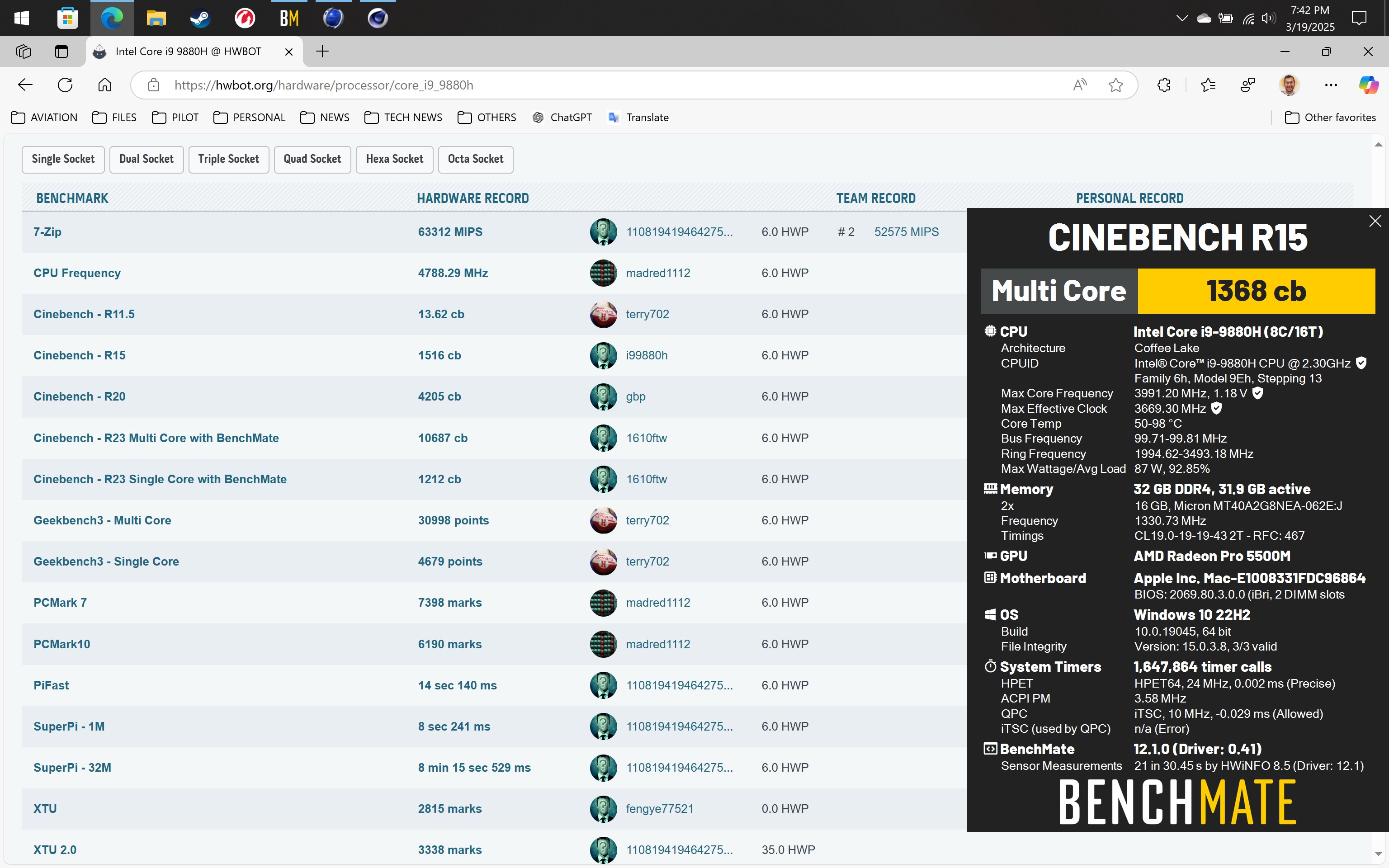
Task: Open the Windows Start menu
Action: click(22, 18)
